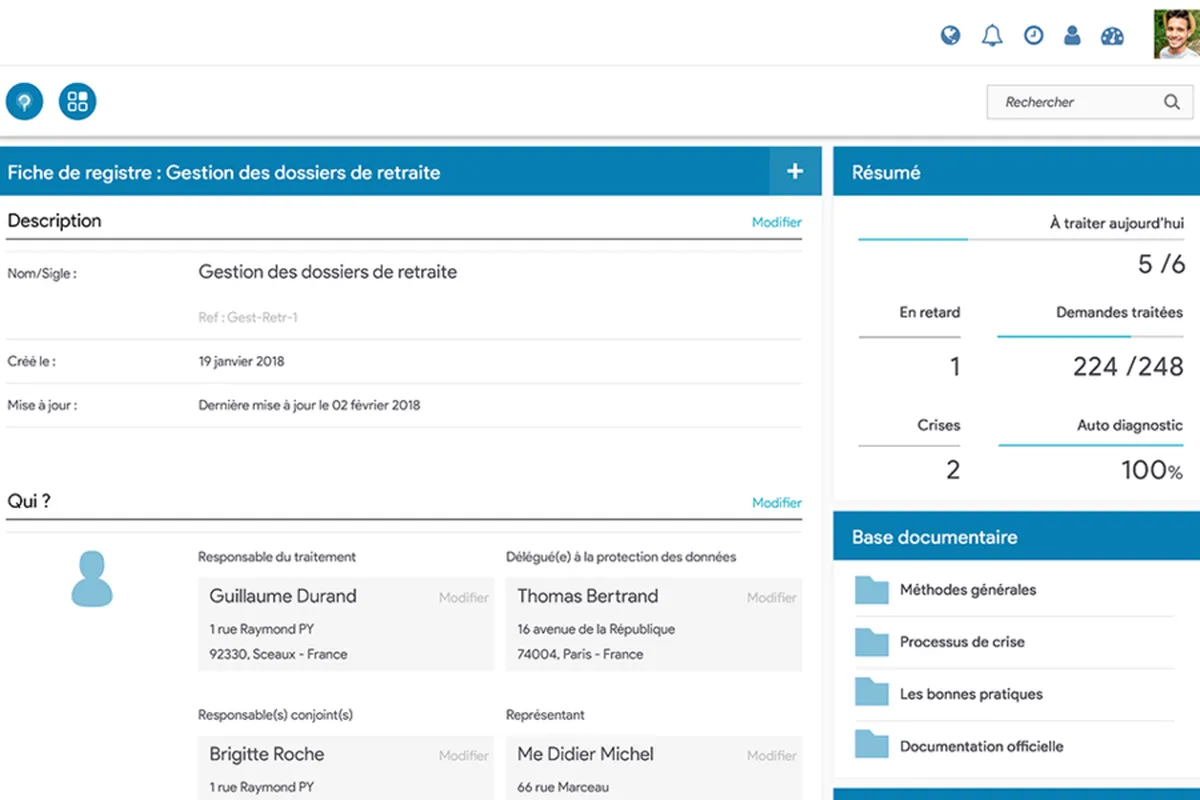This screenshot has width=1200, height=800.
Task: Open the notifications bell
Action: pyautogui.click(x=992, y=36)
